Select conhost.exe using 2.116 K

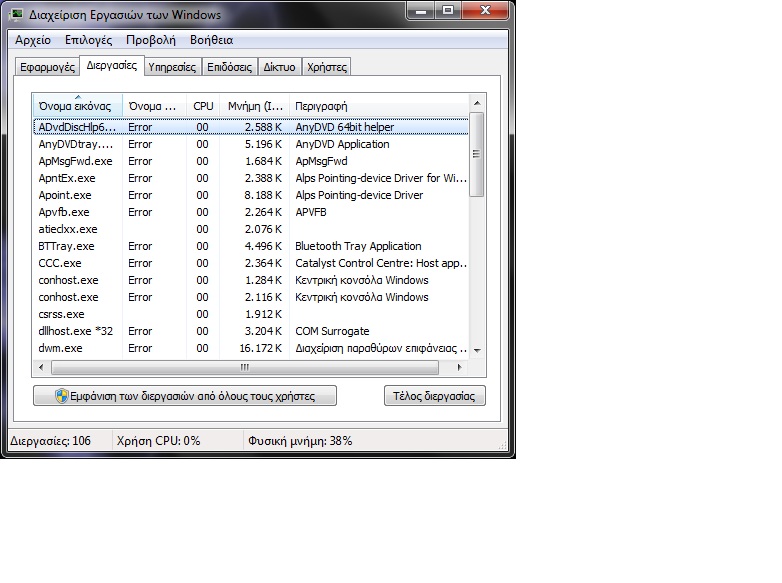251,297
